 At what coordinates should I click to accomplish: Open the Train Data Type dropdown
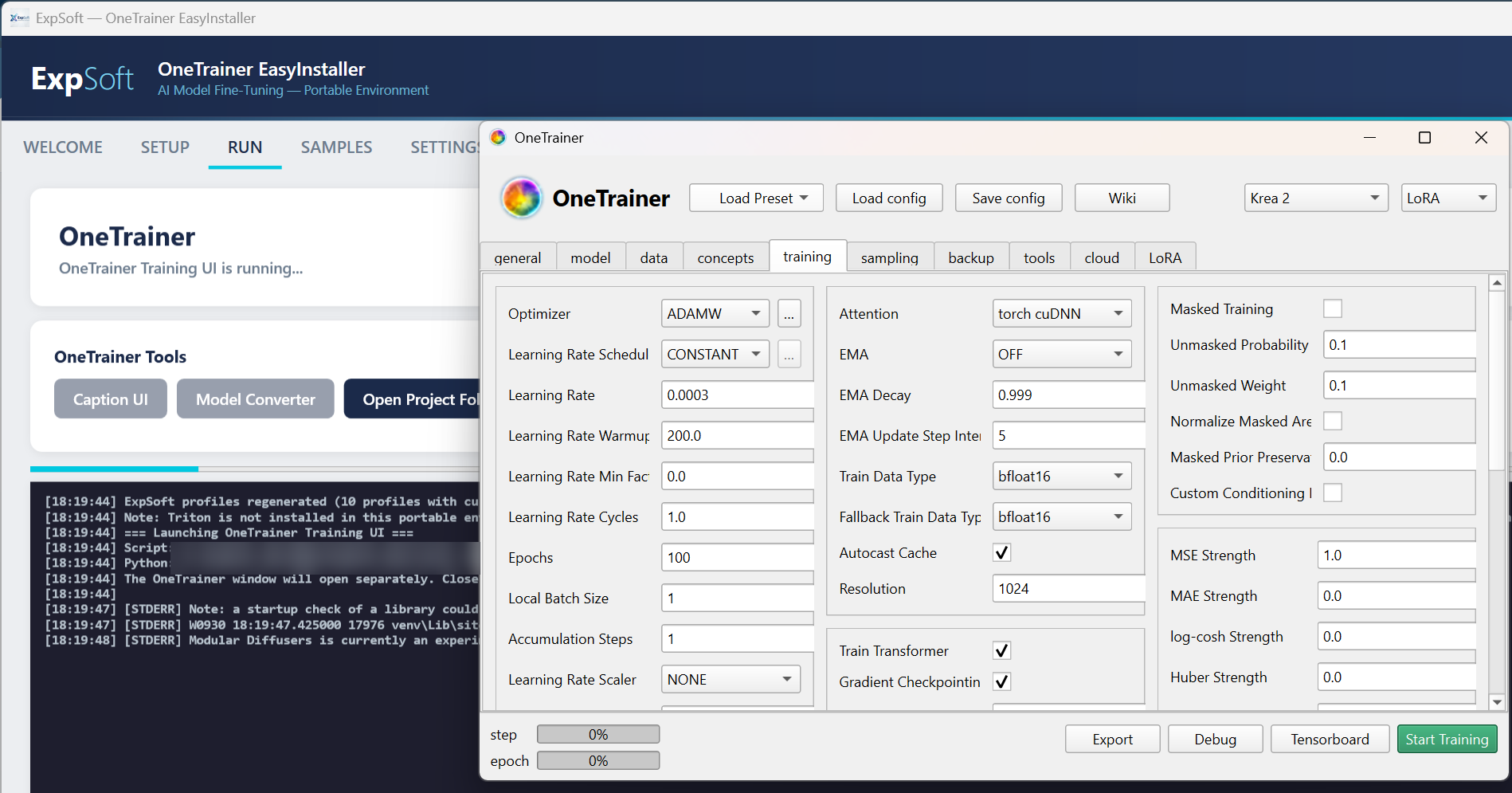(x=1062, y=477)
